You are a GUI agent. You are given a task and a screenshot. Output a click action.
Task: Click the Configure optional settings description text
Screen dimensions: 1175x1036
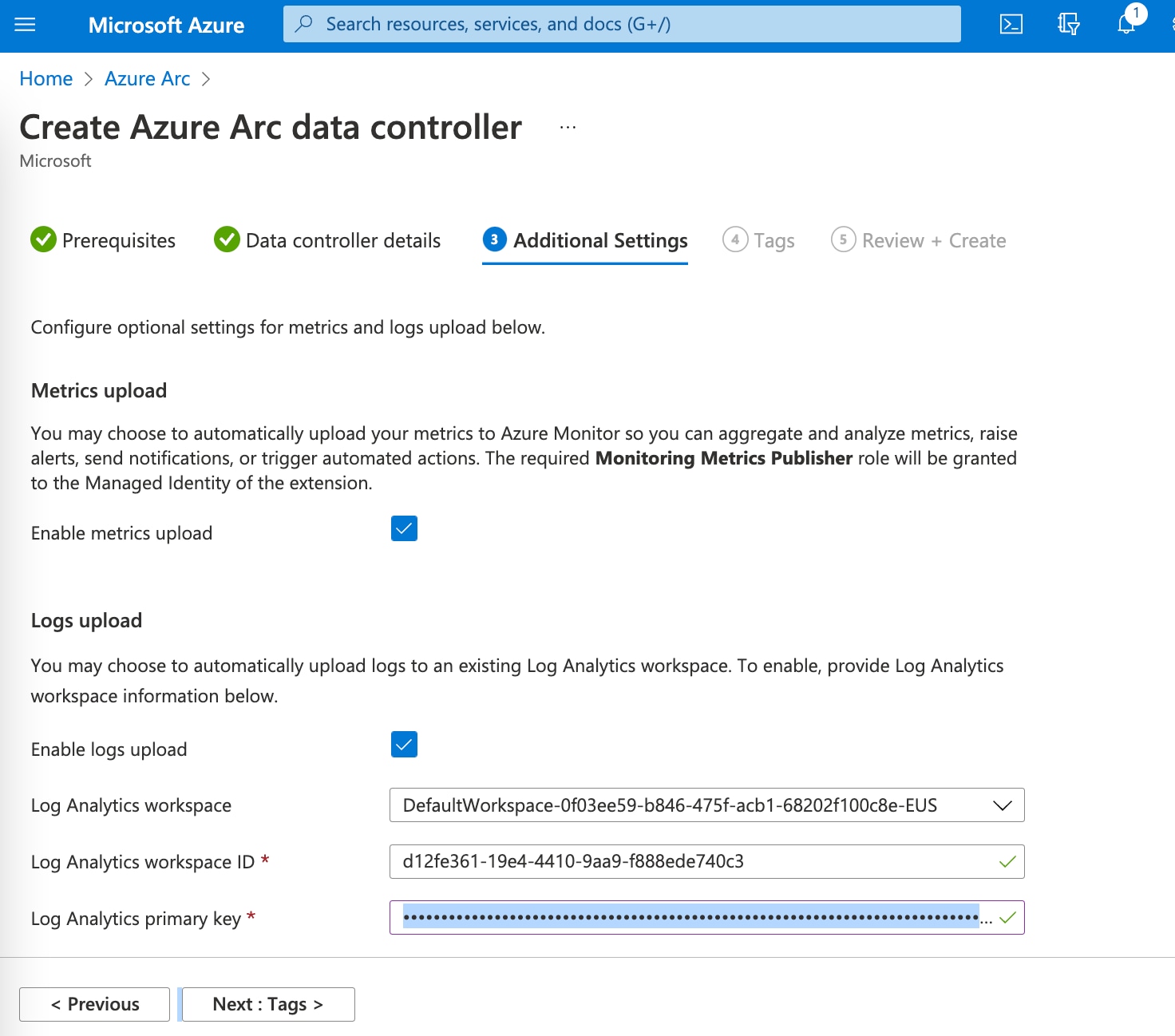click(288, 327)
